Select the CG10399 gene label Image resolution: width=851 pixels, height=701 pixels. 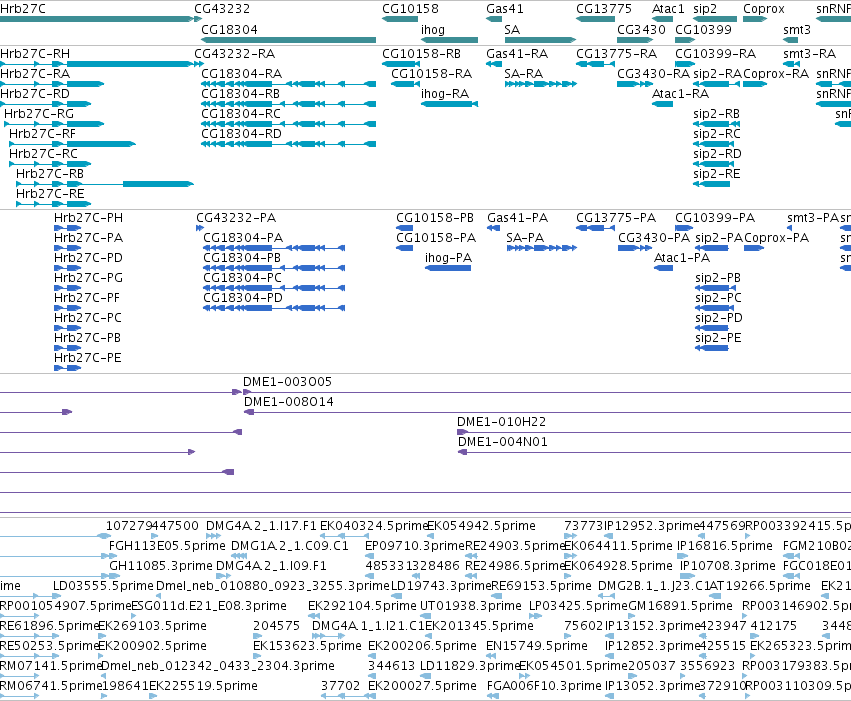tap(703, 29)
